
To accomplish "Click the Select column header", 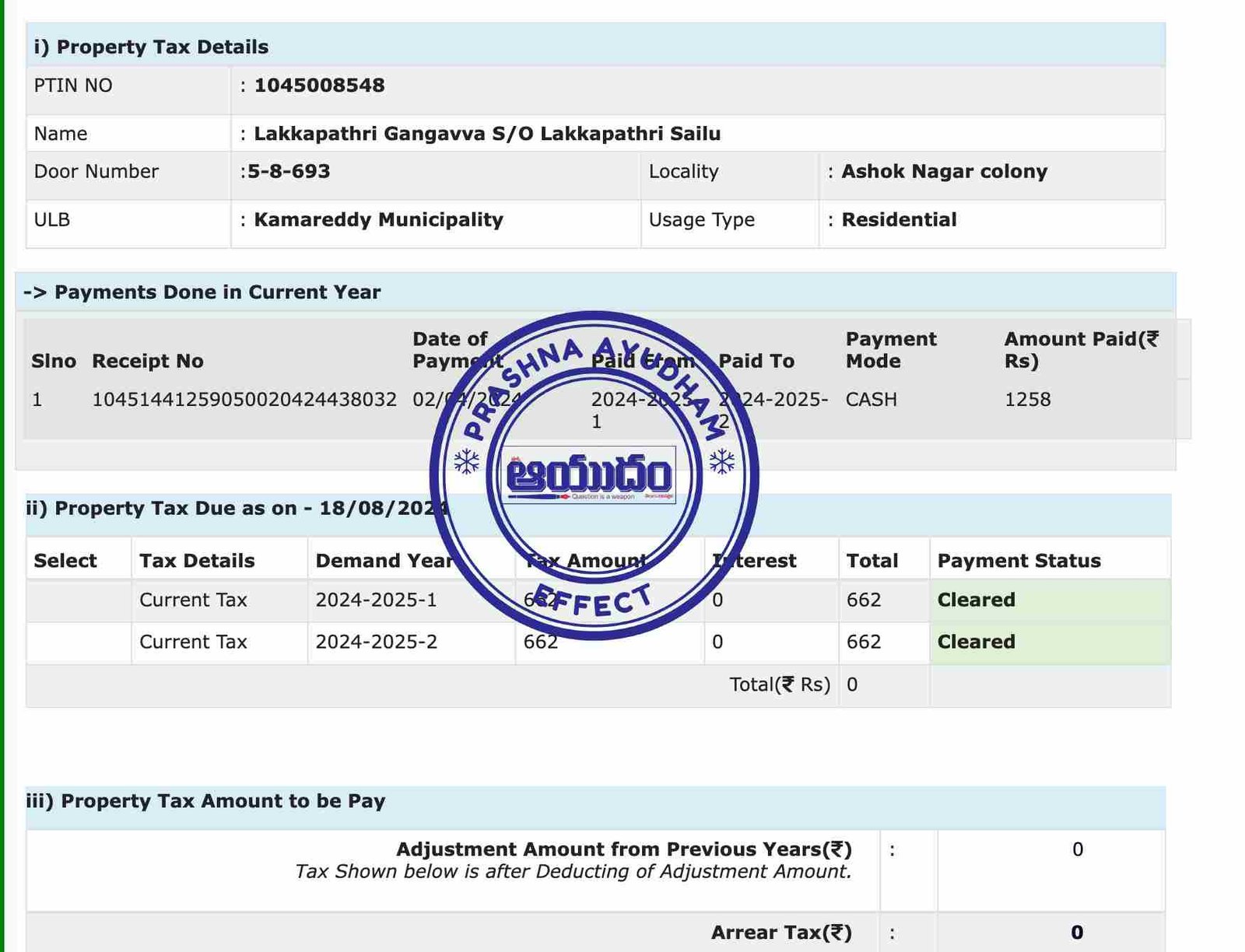I will tap(65, 561).
